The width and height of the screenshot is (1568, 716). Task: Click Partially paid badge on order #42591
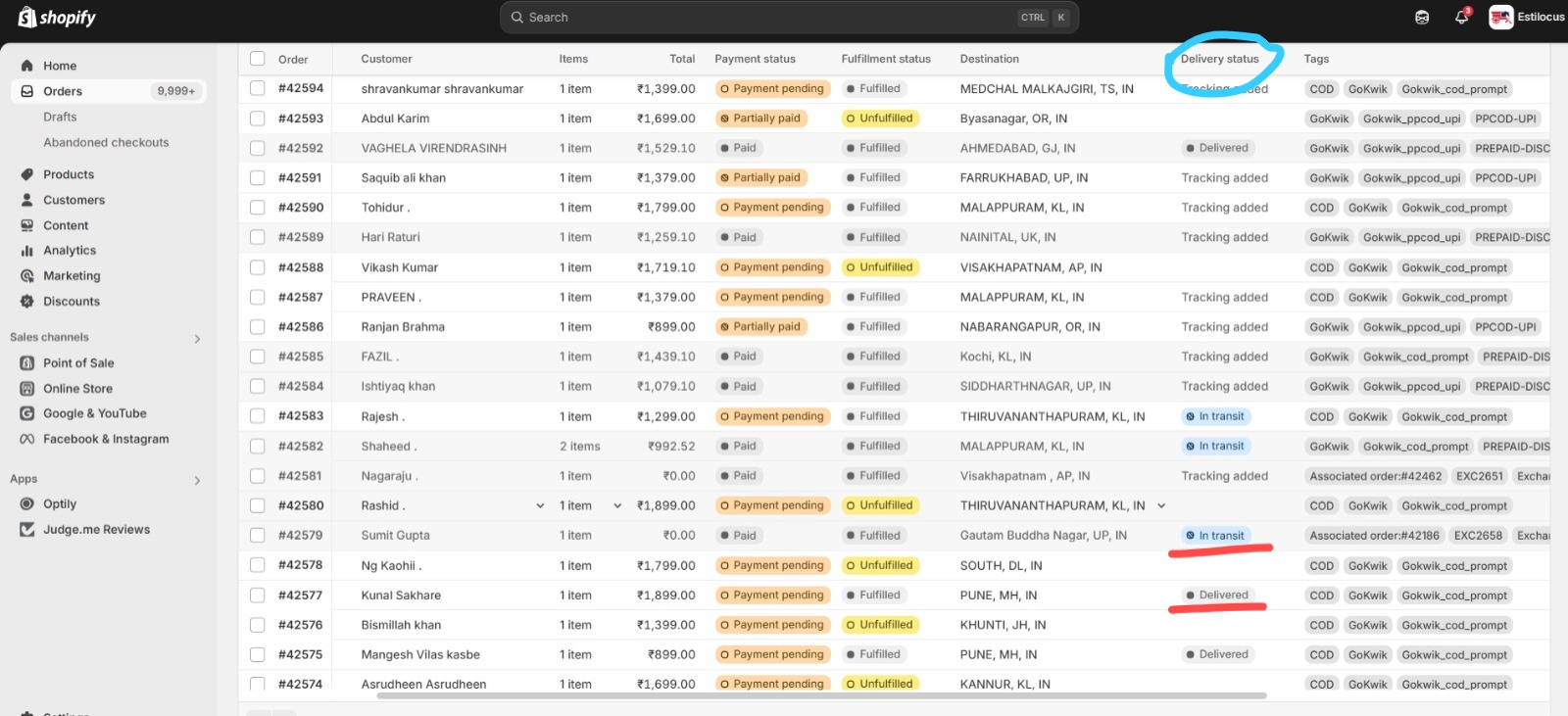(760, 177)
